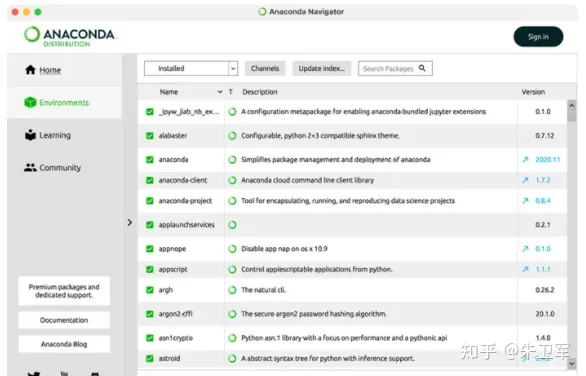586x376 pixels.
Task: Toggle the argon2-cffi checkbox
Action: point(150,314)
